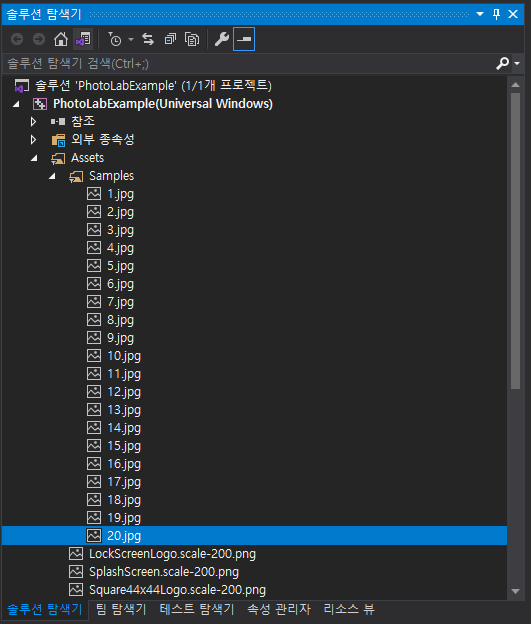This screenshot has width=531, height=624.
Task: Open the window position dropdown in title bar
Action: pos(480,14)
